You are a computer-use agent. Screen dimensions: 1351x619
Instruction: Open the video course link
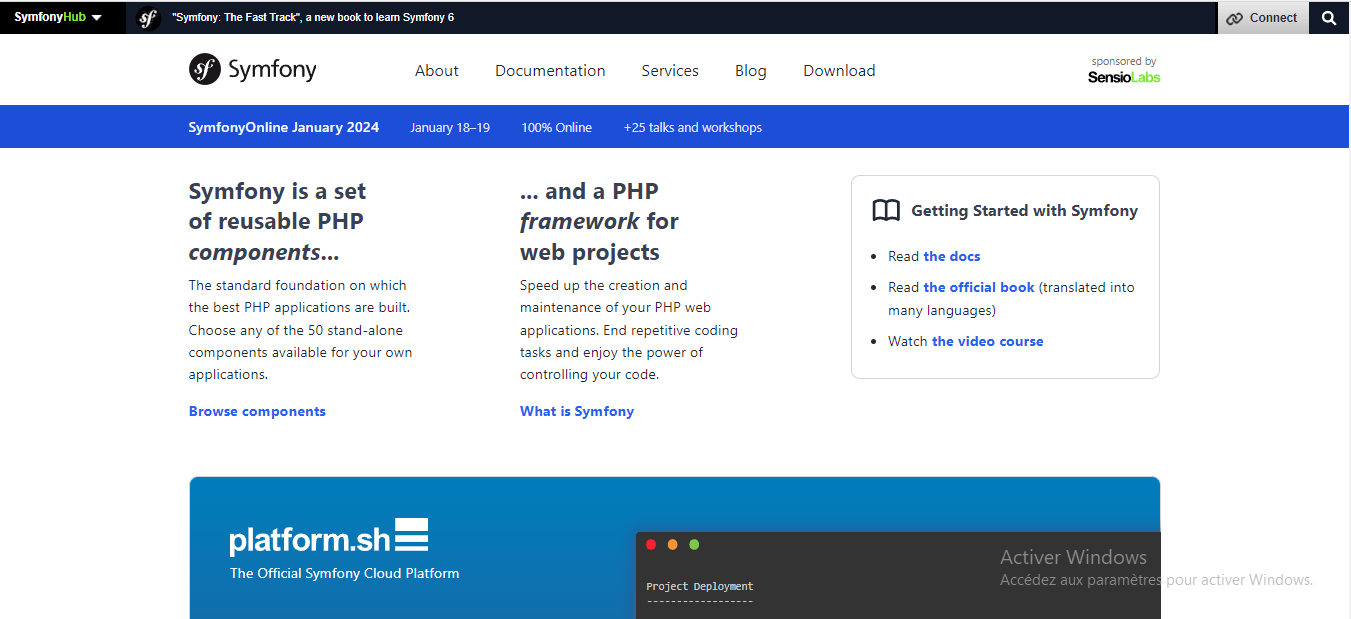pos(987,341)
